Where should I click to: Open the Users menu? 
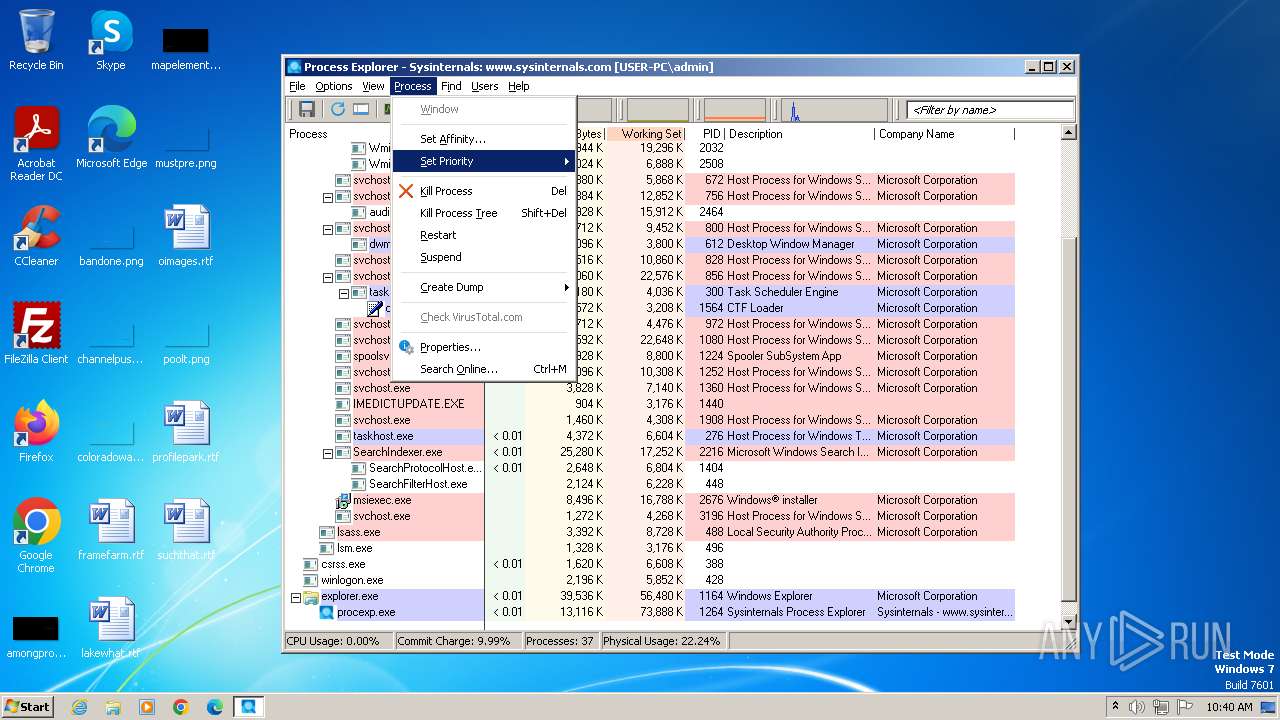(x=485, y=86)
